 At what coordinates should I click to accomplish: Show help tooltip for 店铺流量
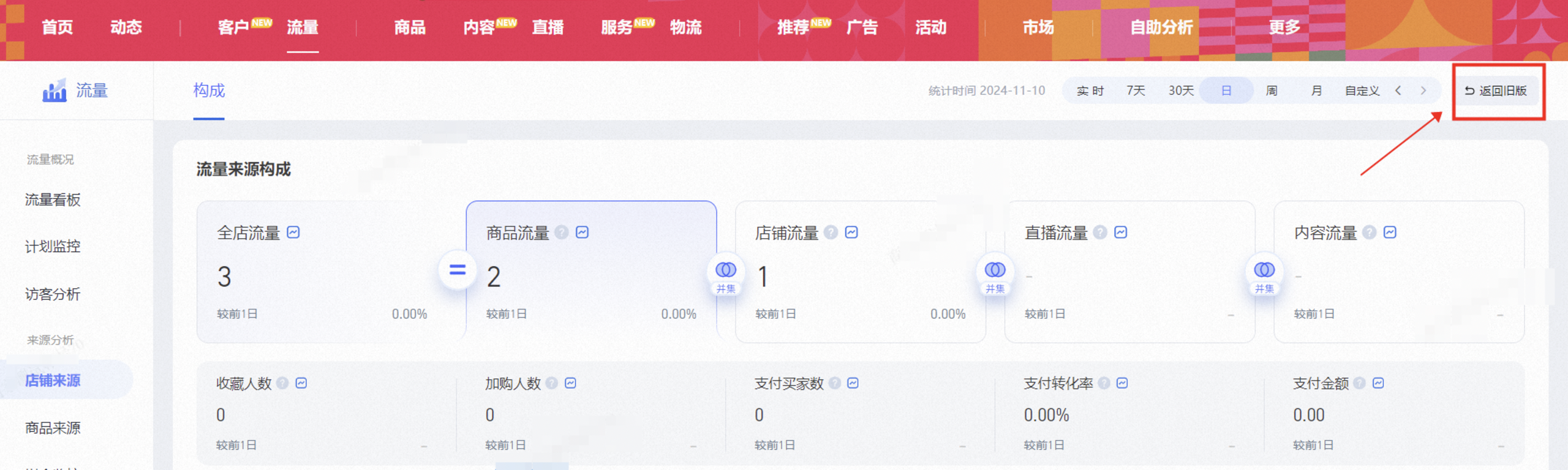click(x=831, y=233)
